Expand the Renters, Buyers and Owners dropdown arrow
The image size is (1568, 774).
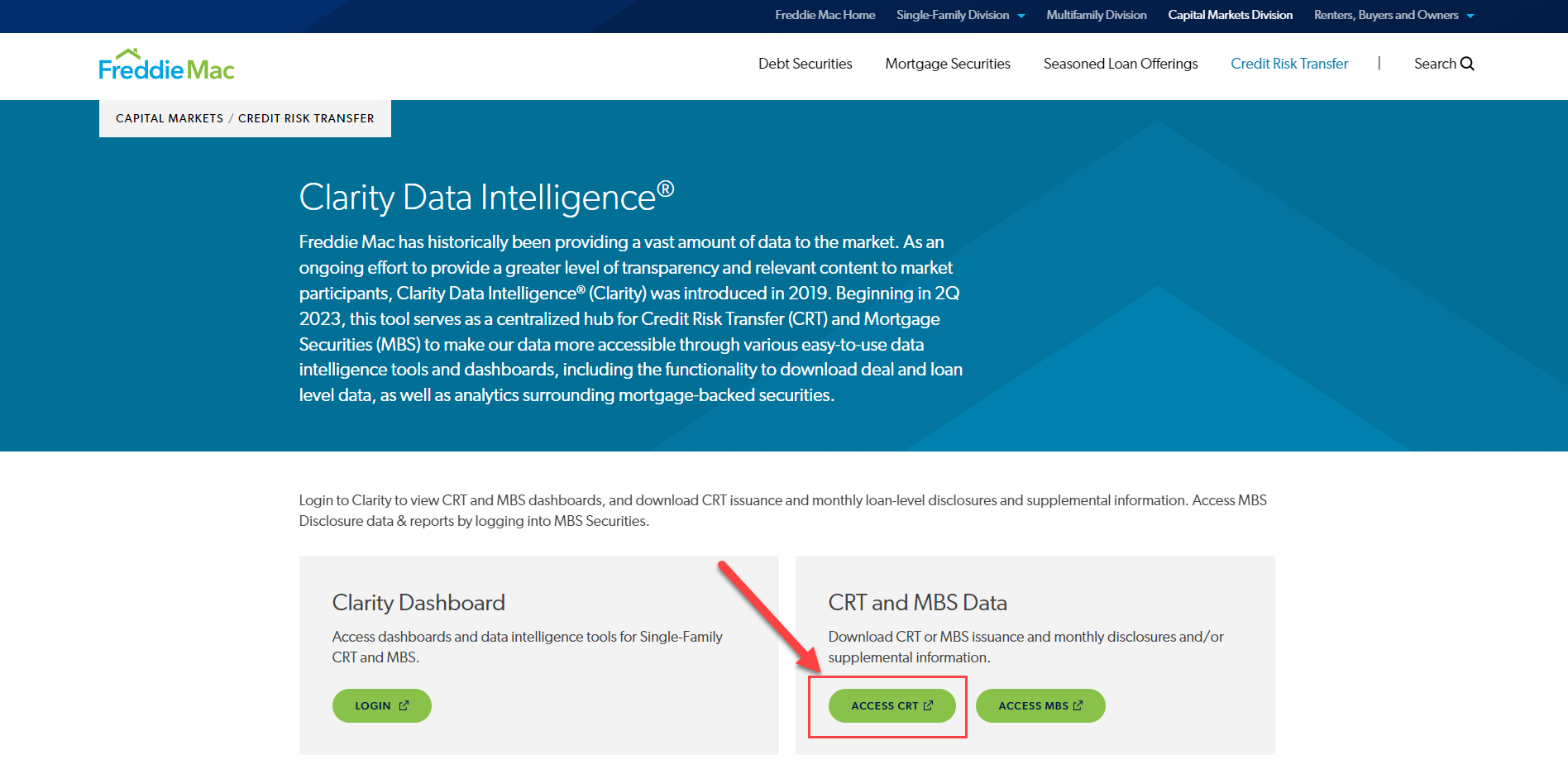pos(1470,16)
